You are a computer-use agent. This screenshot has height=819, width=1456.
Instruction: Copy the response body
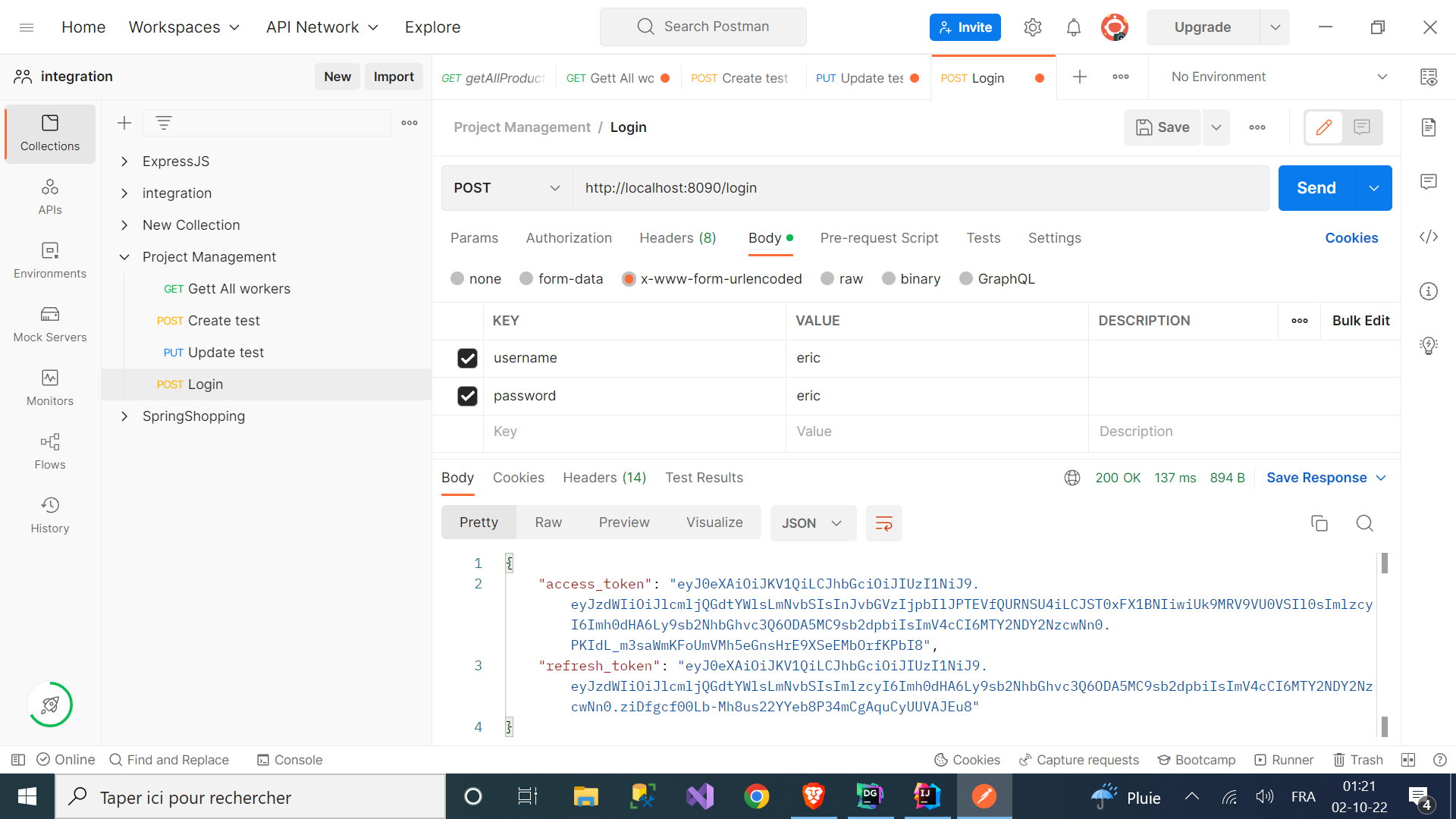point(1319,523)
